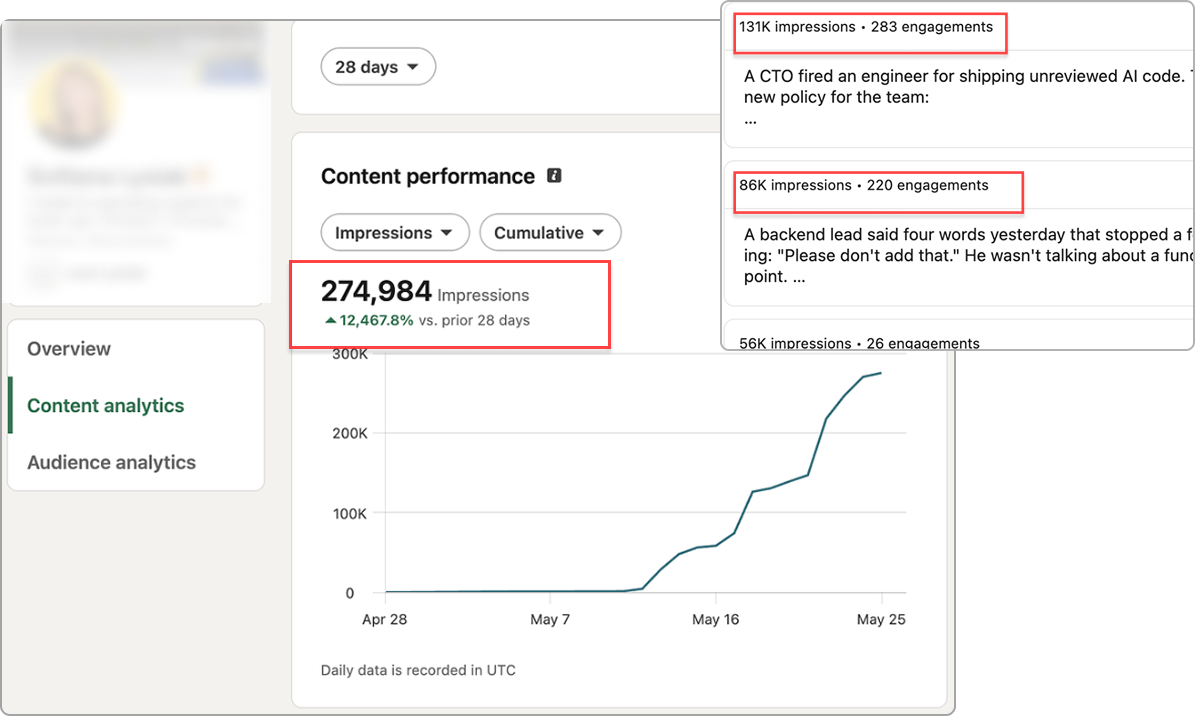
Task: Go to the Overview section
Action: (69, 348)
